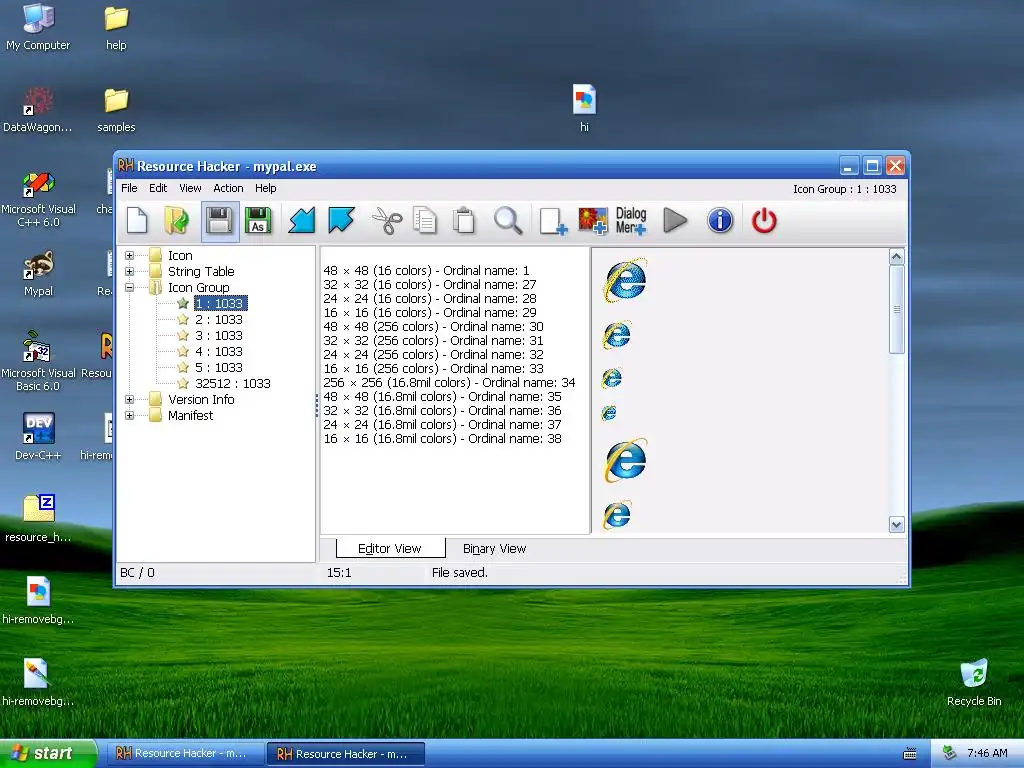Click the Add image resource icon
This screenshot has width=1024, height=768.
(x=592, y=221)
